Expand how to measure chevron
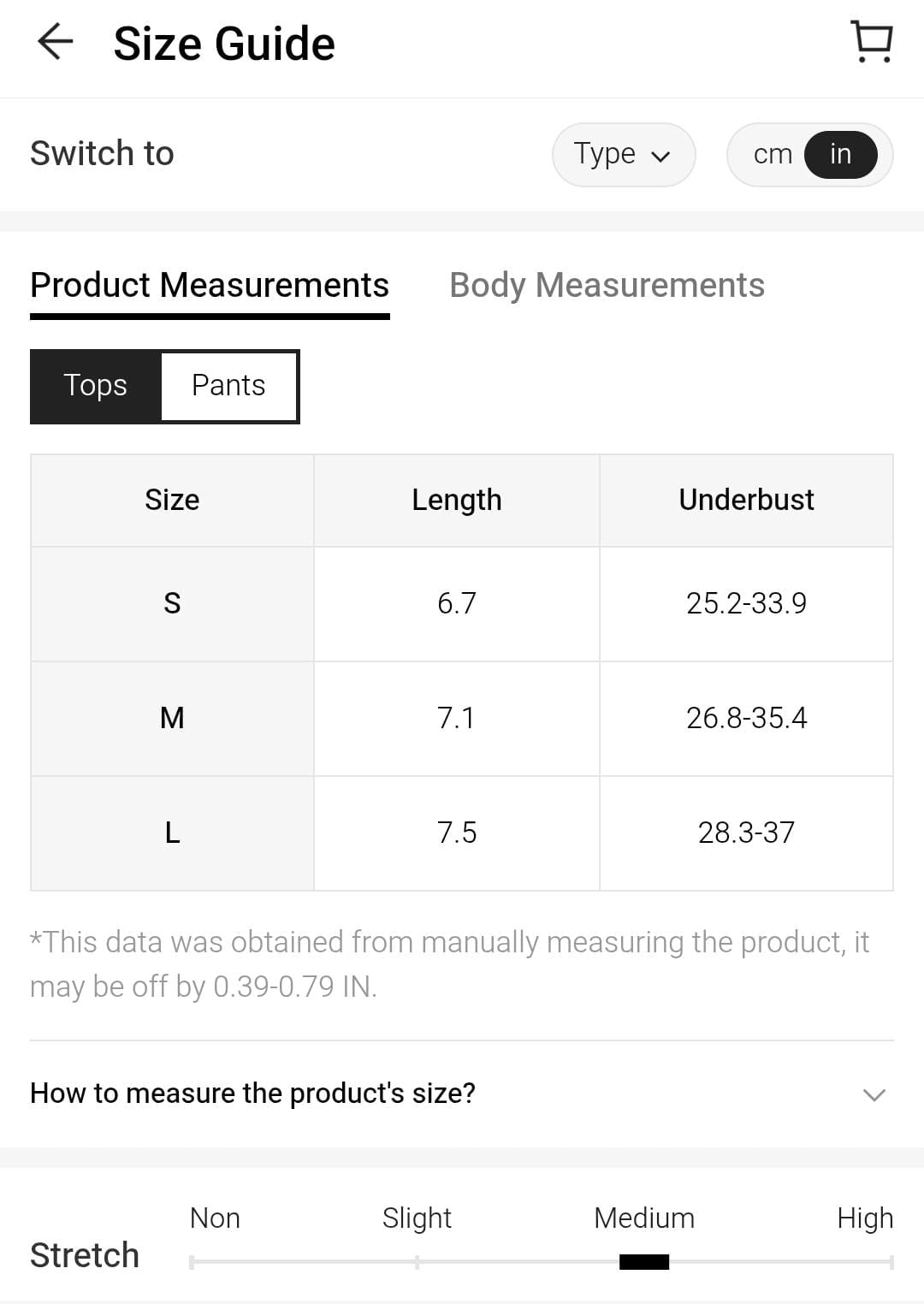The width and height of the screenshot is (924, 1304). tap(874, 1094)
